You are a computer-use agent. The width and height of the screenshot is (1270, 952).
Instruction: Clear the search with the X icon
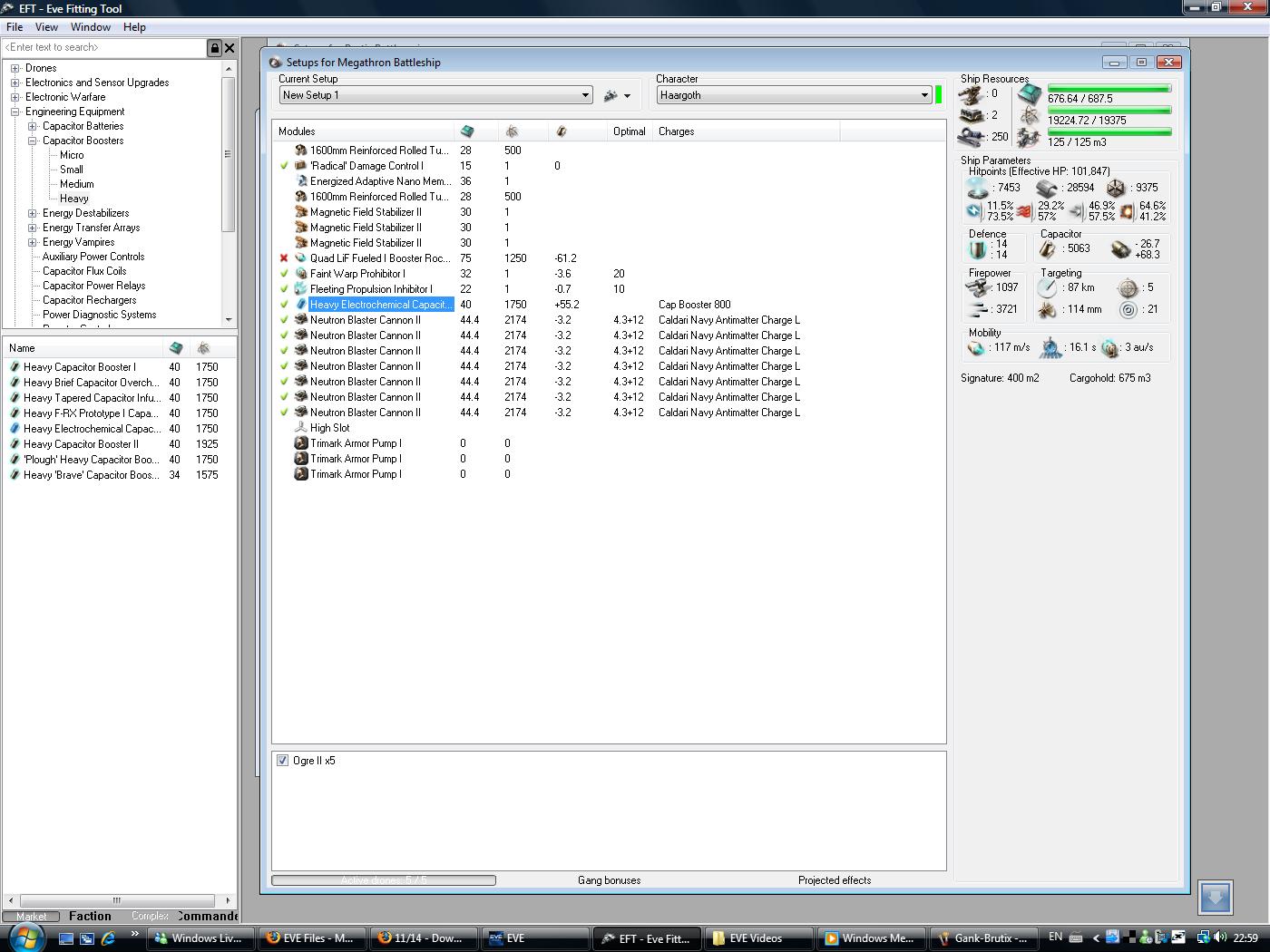pyautogui.click(x=230, y=48)
